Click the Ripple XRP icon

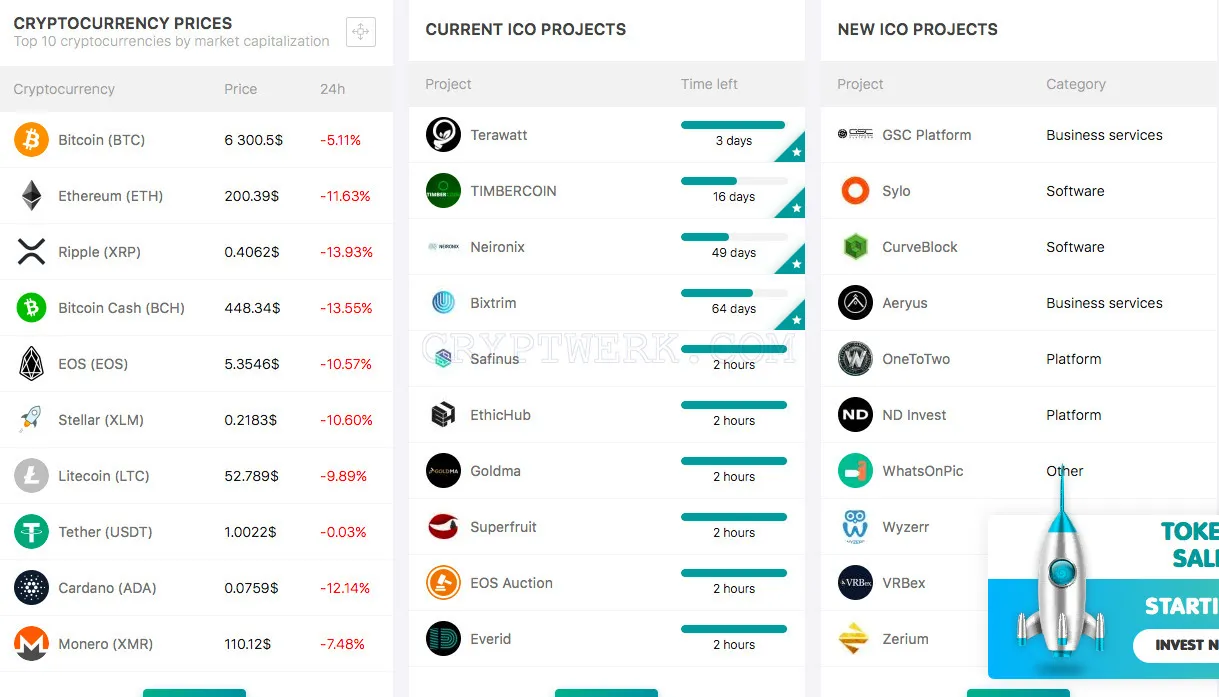[32, 252]
